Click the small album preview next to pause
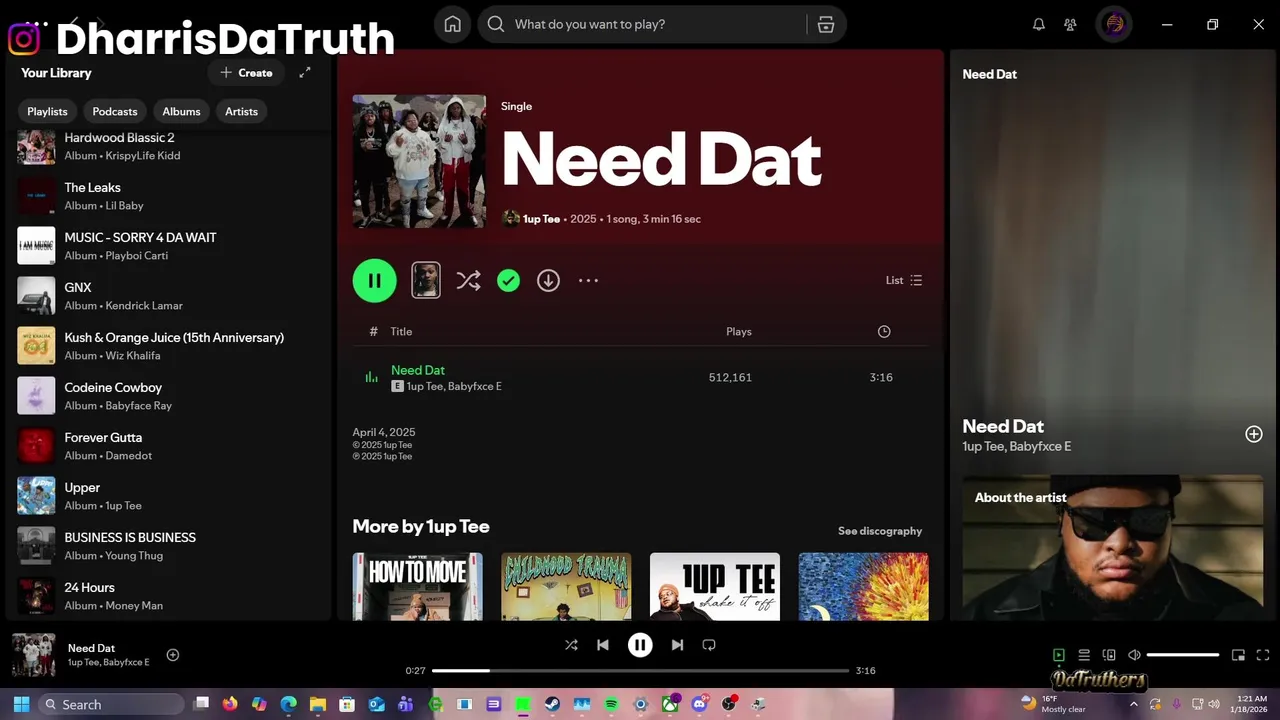Image resolution: width=1280 pixels, height=720 pixels. click(426, 281)
